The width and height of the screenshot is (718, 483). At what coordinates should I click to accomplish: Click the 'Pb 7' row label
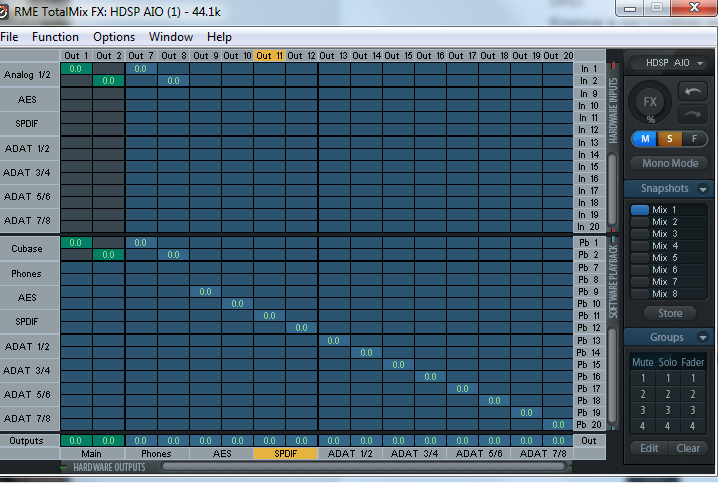(589, 267)
